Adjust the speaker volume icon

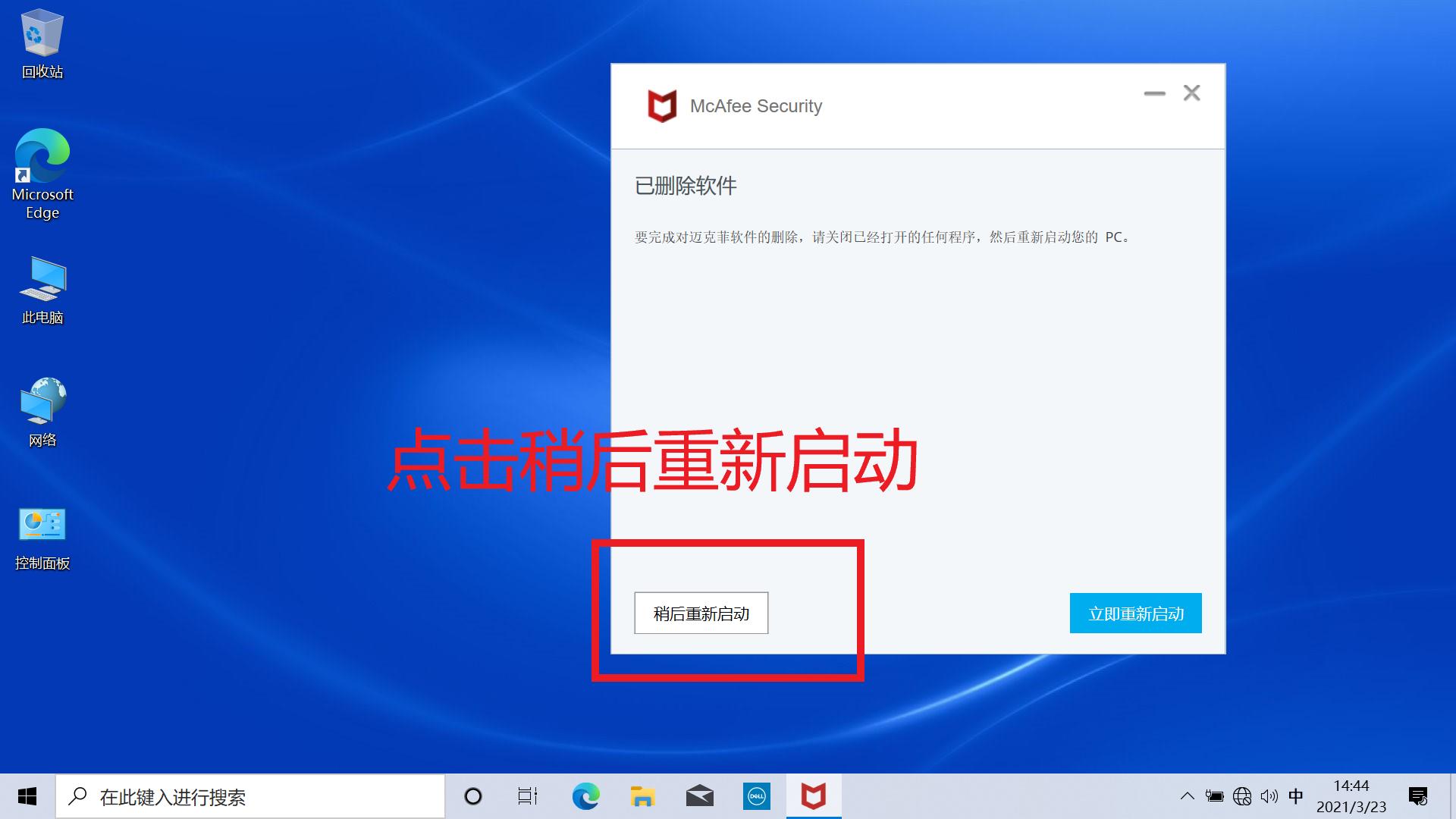pyautogui.click(x=1269, y=796)
